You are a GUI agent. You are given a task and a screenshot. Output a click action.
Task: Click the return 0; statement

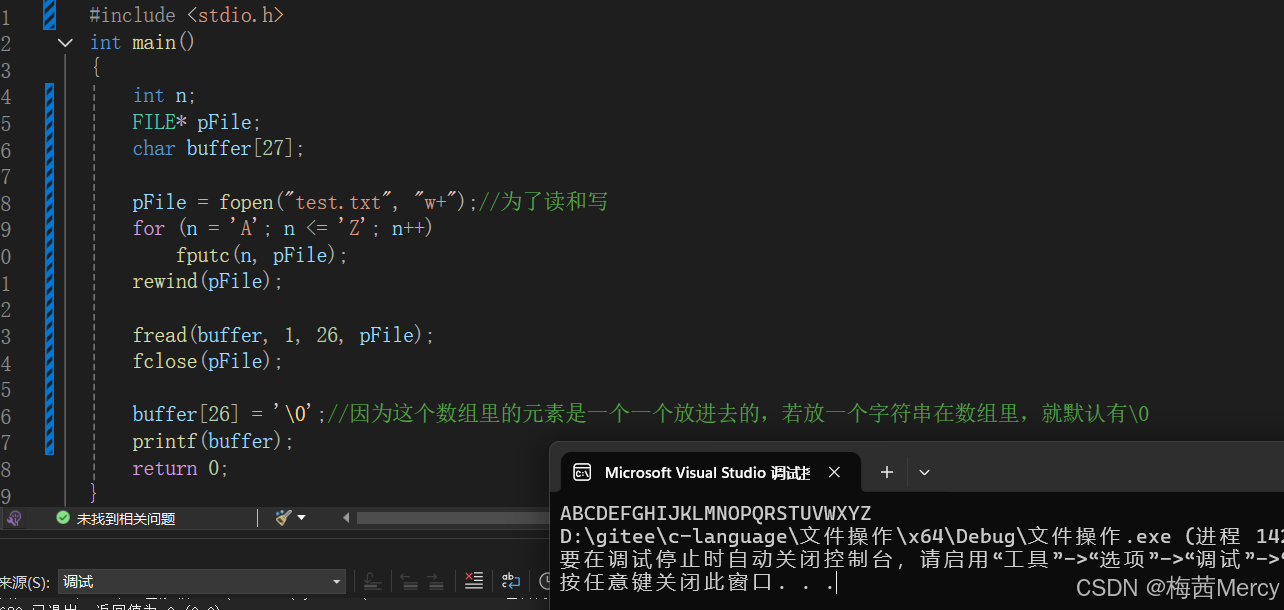(180, 468)
